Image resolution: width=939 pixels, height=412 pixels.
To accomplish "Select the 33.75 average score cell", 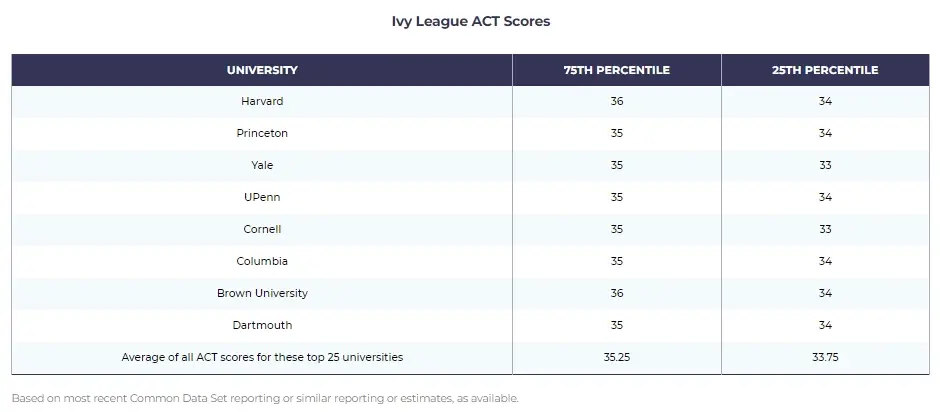I will (824, 358).
